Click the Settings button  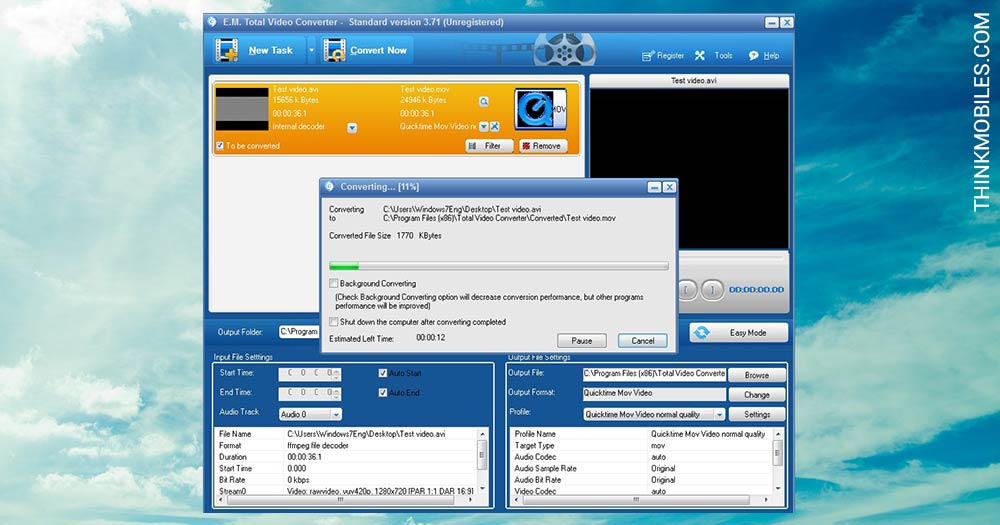(x=756, y=415)
